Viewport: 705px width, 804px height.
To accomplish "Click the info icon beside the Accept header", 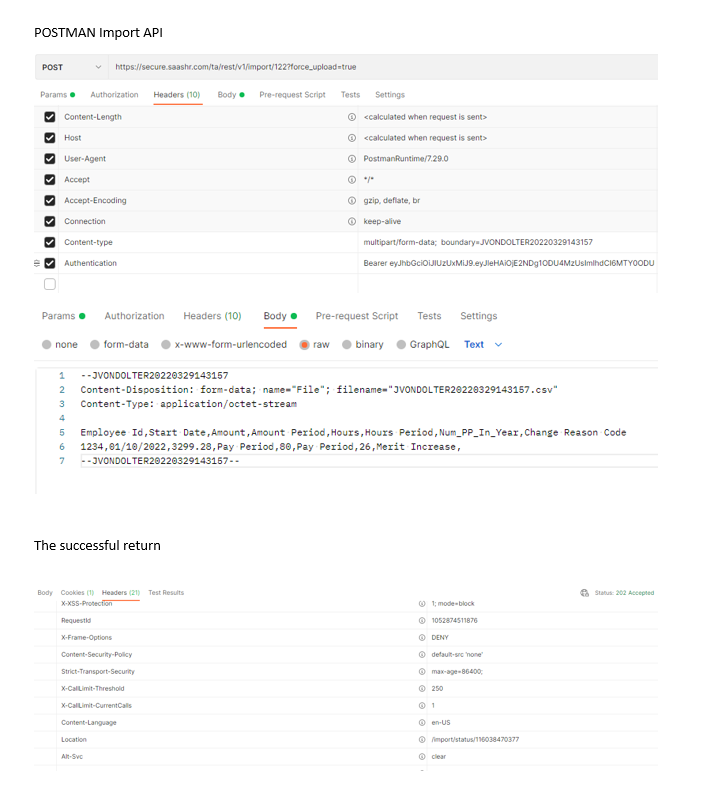I will [x=351, y=179].
